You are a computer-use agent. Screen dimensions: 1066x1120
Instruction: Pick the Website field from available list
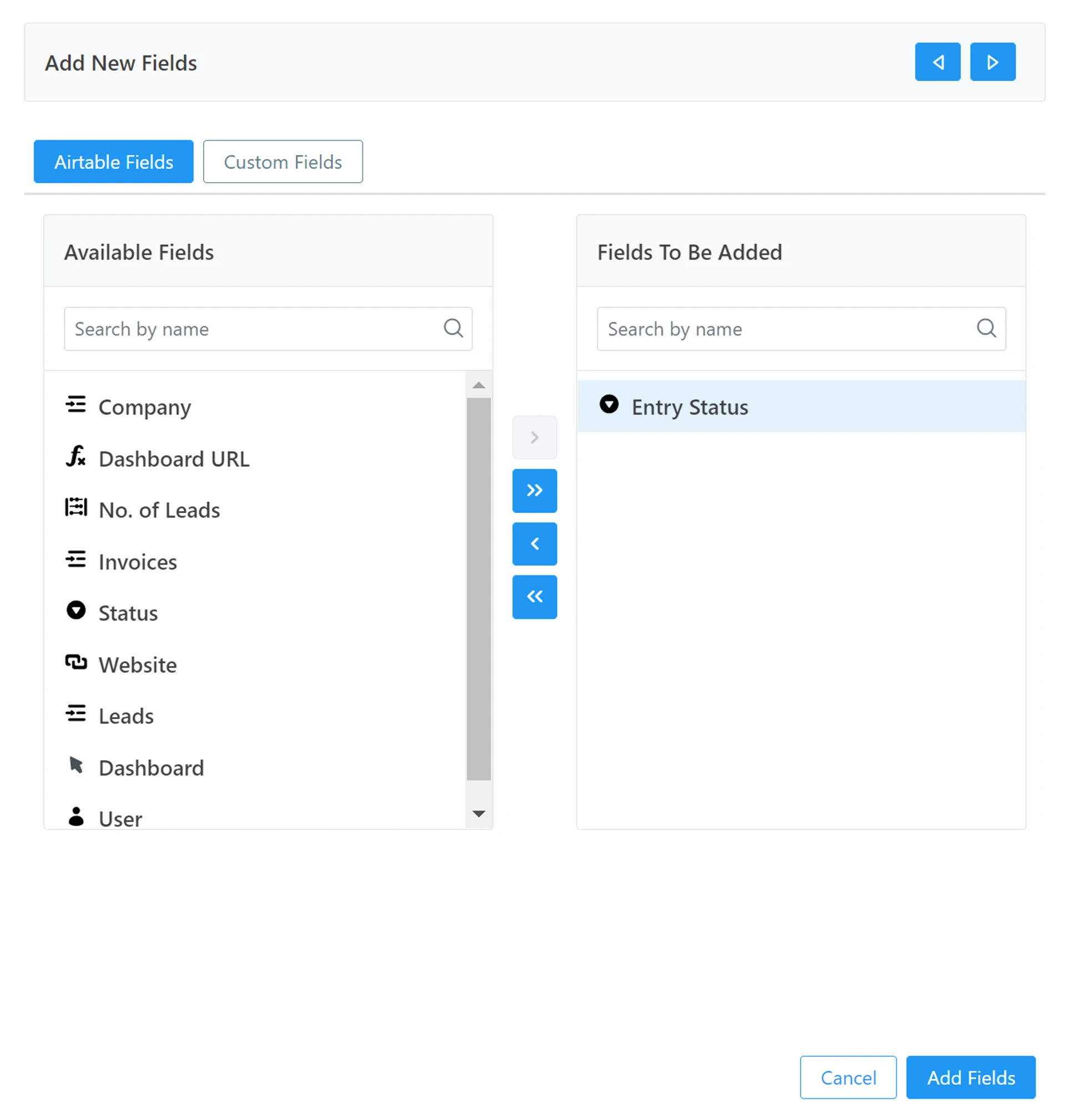pos(138,664)
